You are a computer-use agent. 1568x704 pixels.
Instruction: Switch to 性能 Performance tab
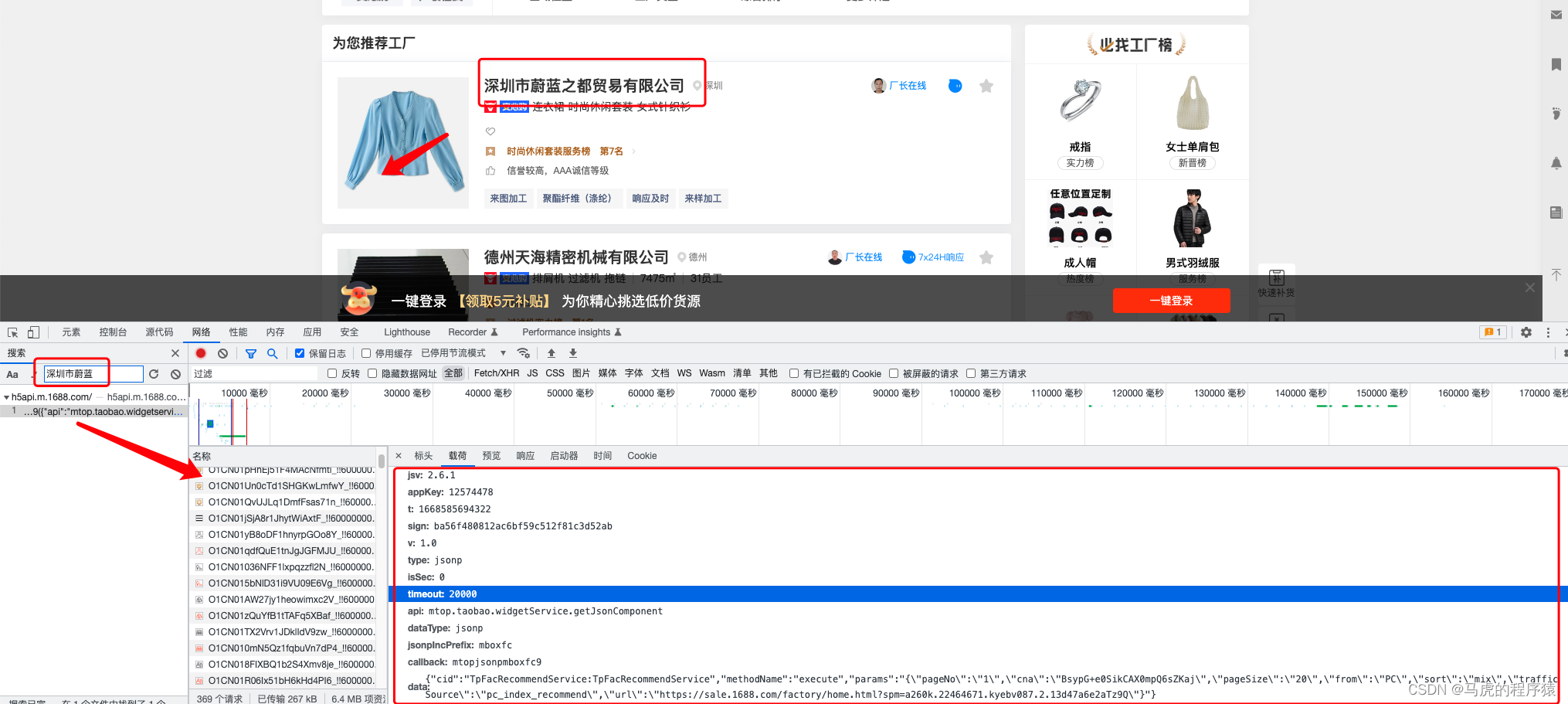[238, 332]
